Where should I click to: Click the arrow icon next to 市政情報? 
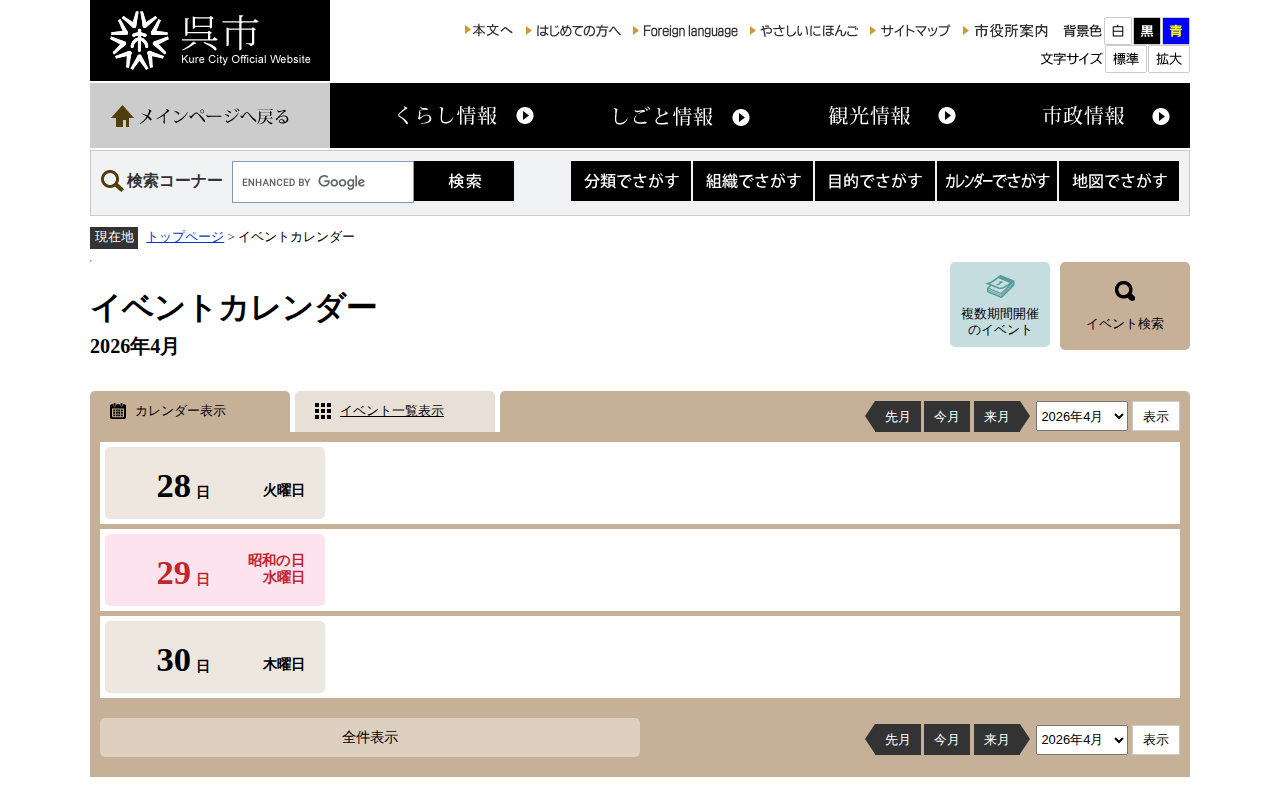[1161, 116]
